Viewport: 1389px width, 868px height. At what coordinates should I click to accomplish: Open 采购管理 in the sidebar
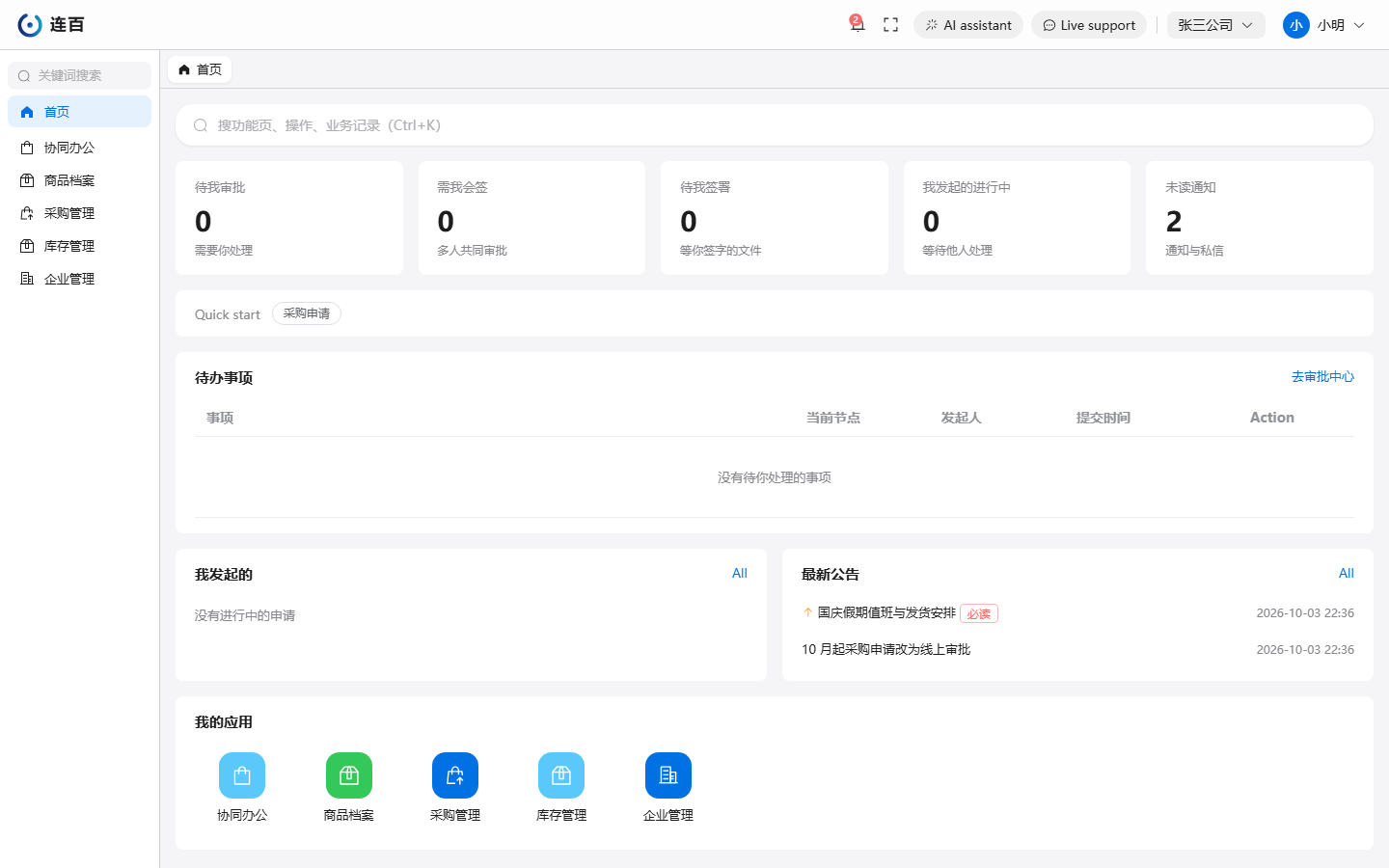point(79,213)
